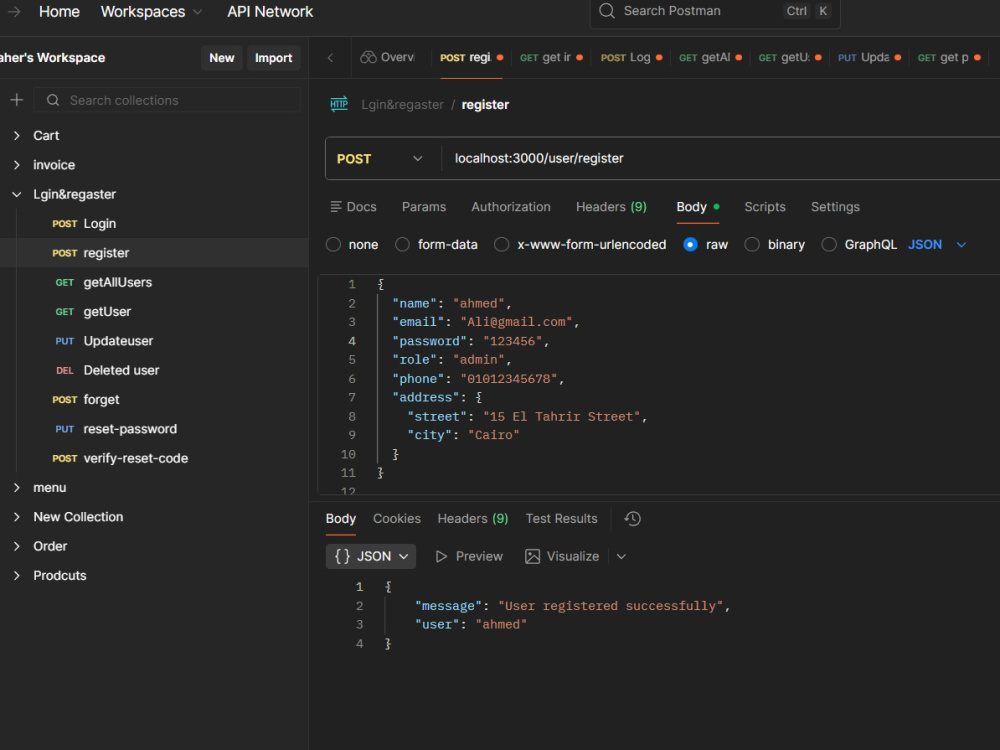Expand the invoice collection
The height and width of the screenshot is (750, 1000).
point(17,165)
